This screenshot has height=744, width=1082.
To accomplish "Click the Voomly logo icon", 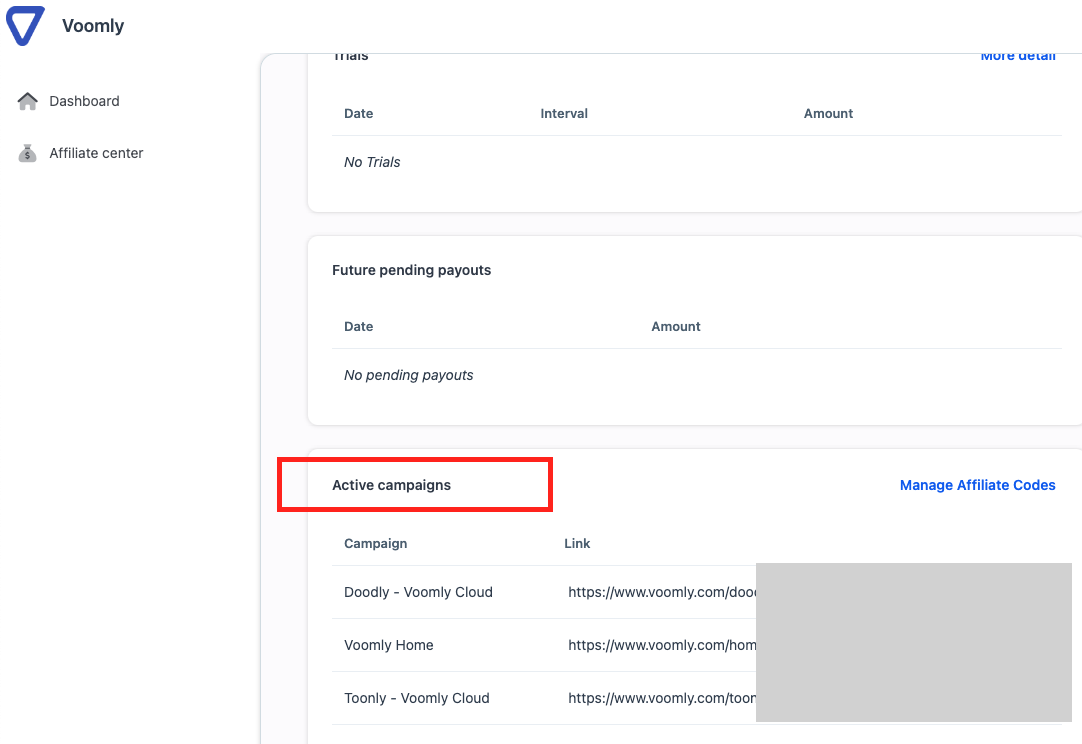I will pos(26,26).
